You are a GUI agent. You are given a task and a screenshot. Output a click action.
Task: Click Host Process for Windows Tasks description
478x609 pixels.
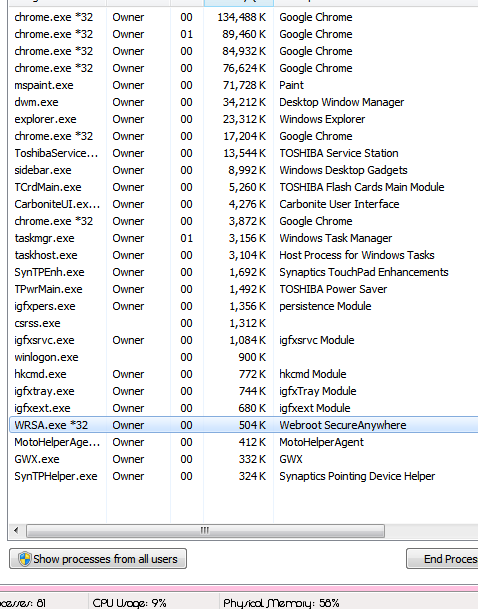click(x=357, y=255)
